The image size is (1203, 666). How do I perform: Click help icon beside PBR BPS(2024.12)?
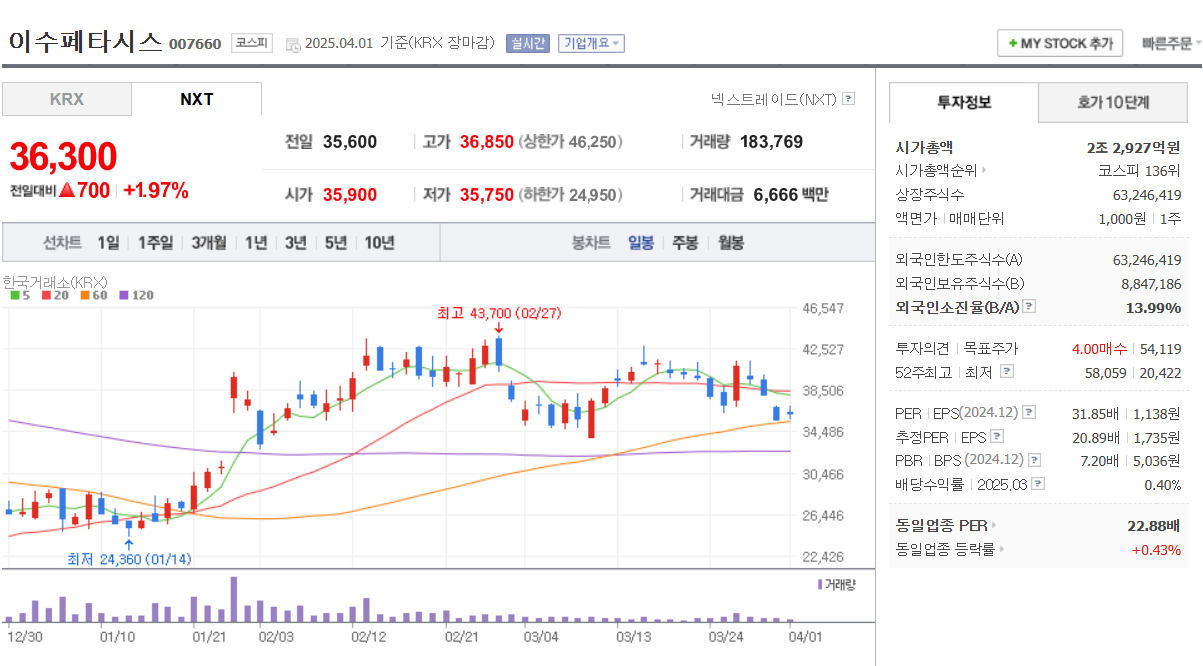(x=1034, y=460)
